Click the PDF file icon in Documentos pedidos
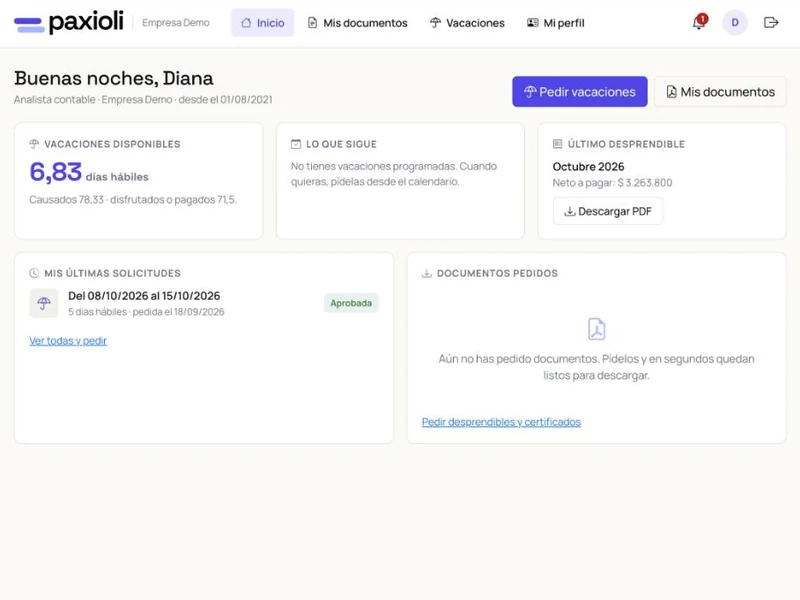The width and height of the screenshot is (800, 600). [x=596, y=329]
